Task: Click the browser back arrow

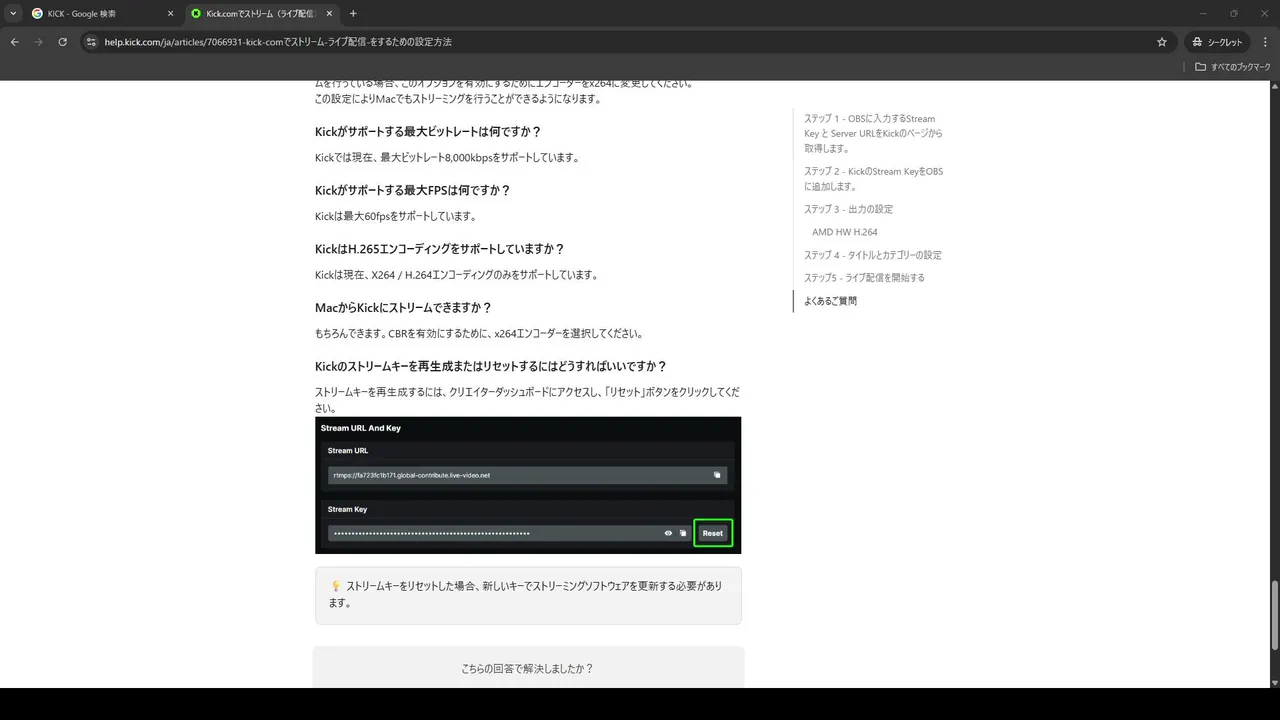Action: (x=14, y=42)
